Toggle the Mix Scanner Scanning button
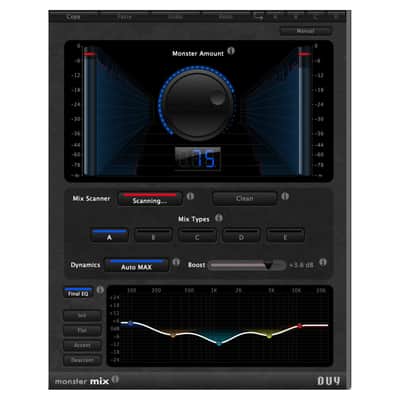Viewport: 400px width, 400px height. pyautogui.click(x=150, y=199)
